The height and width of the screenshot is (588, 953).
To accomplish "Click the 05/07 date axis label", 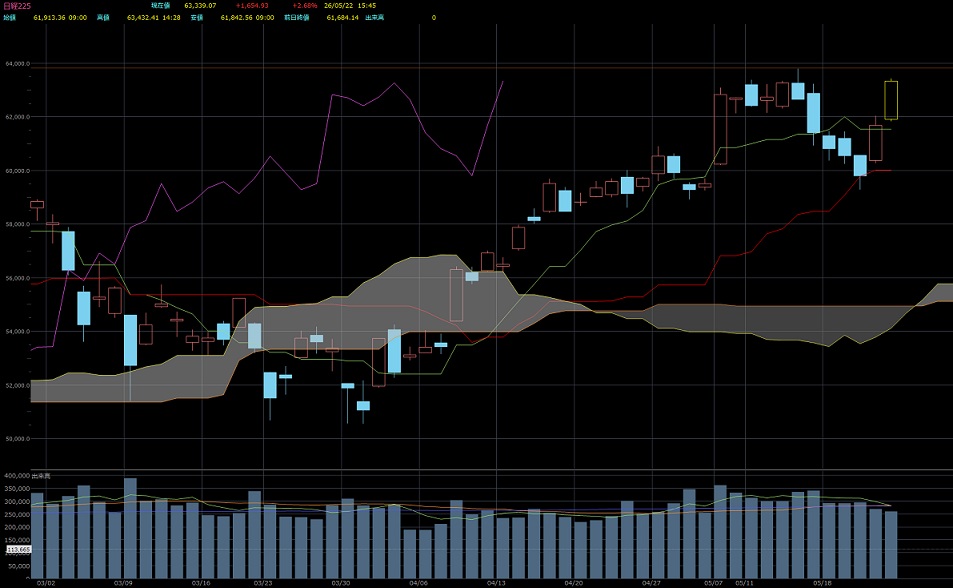I will (x=714, y=583).
